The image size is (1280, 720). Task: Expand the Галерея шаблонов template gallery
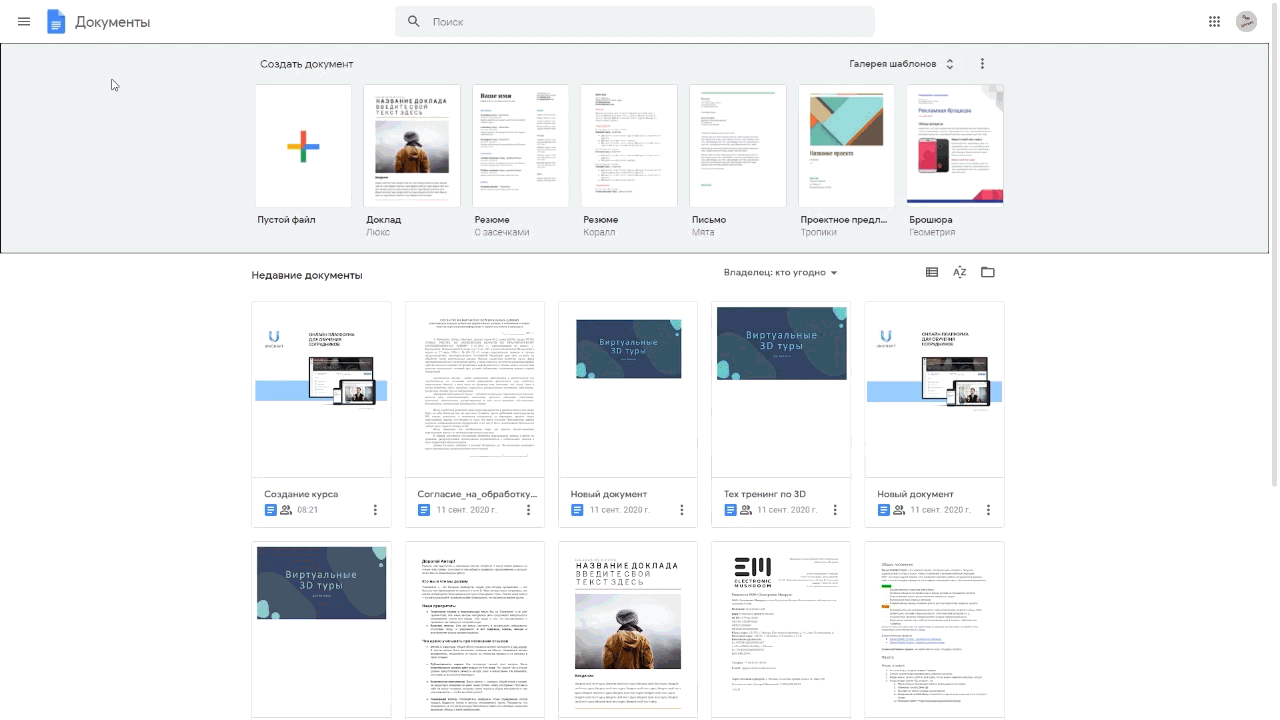coord(902,64)
